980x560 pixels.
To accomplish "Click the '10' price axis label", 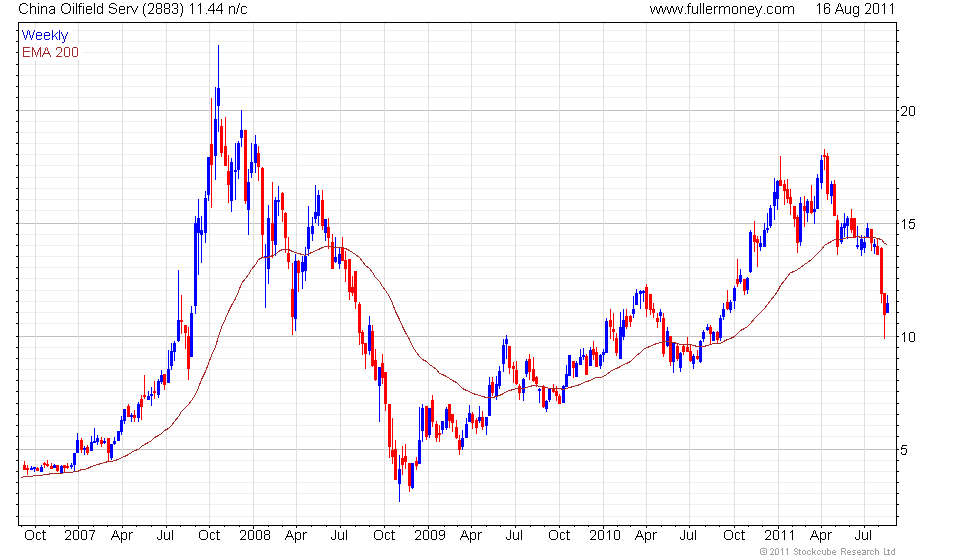I will click(x=908, y=338).
